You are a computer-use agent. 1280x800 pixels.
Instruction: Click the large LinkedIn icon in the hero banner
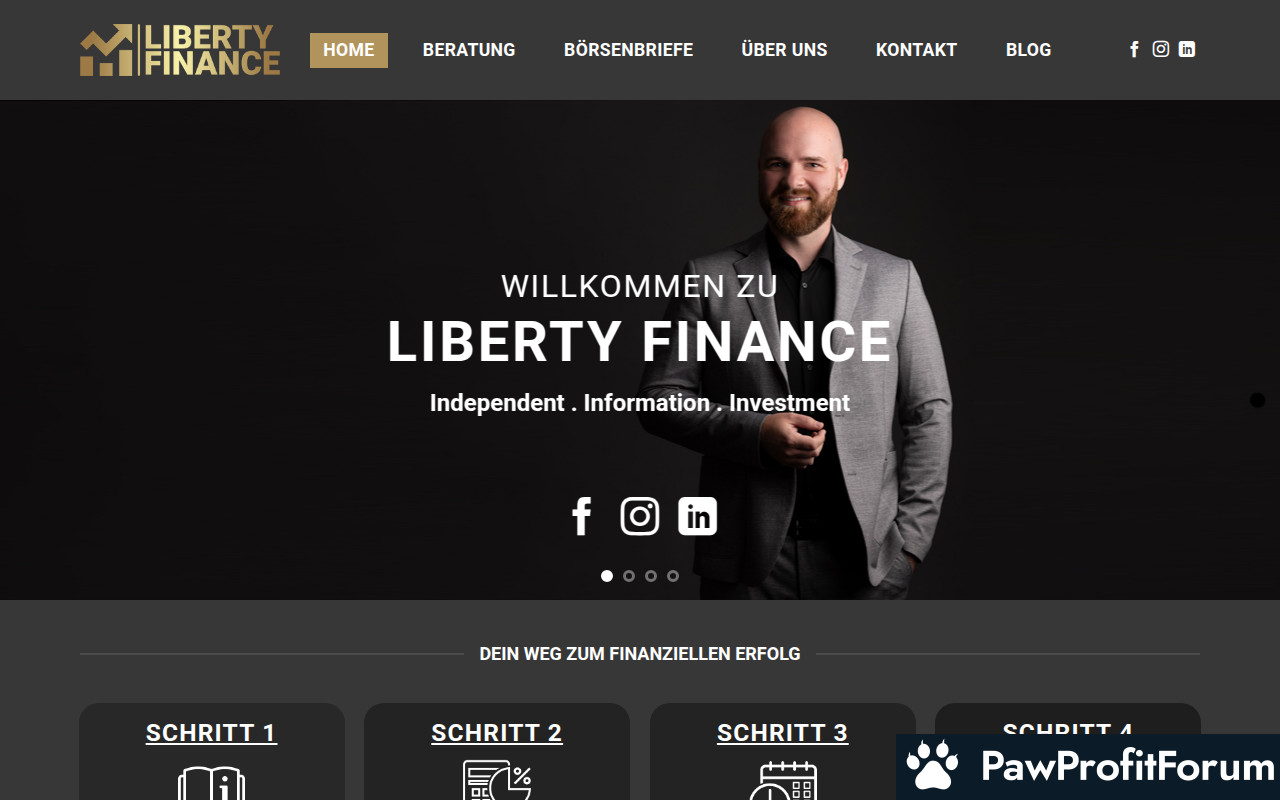[698, 516]
